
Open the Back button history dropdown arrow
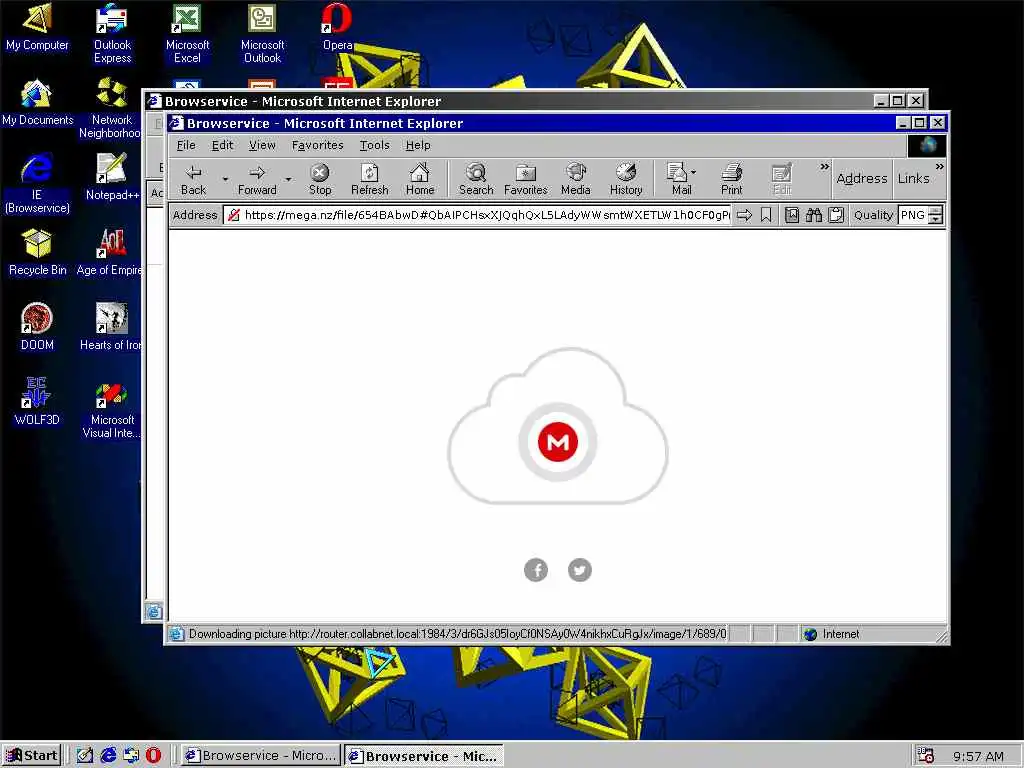pos(225,180)
